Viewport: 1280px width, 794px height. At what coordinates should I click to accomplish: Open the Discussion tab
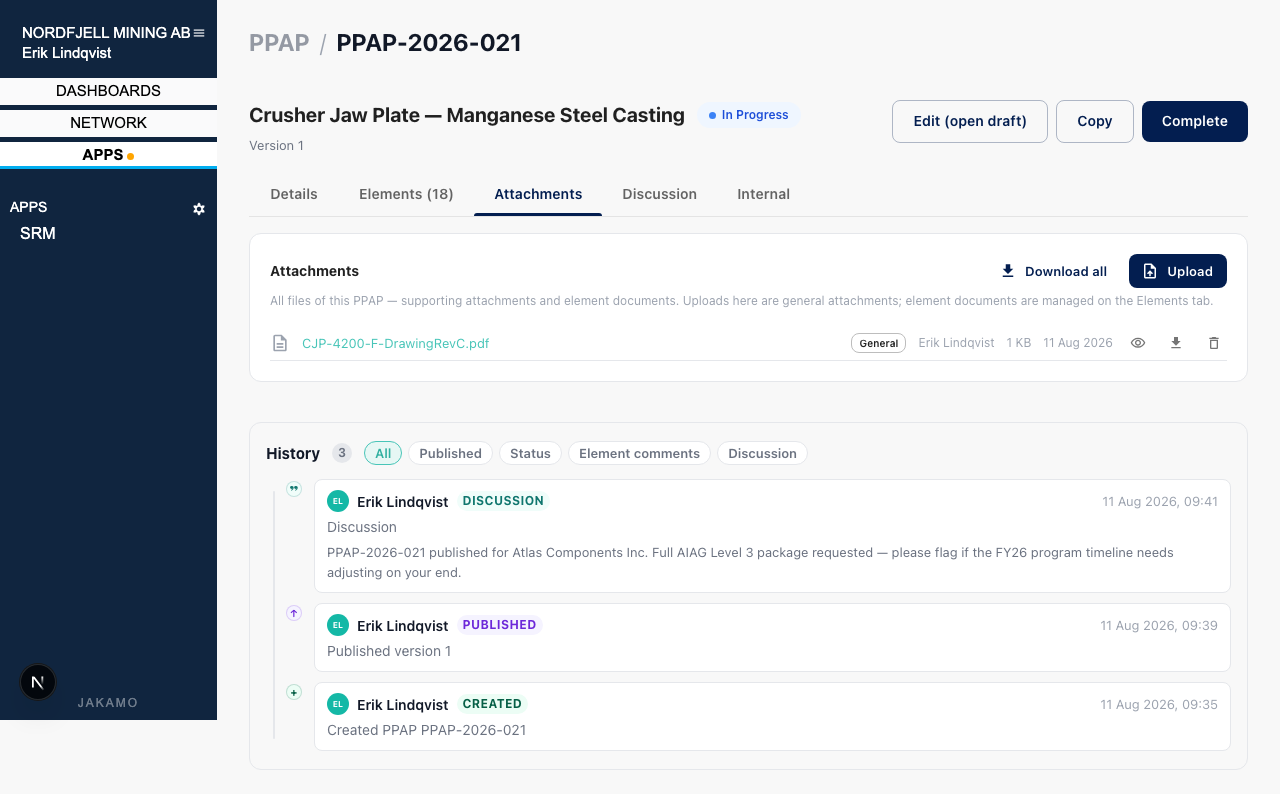point(659,194)
